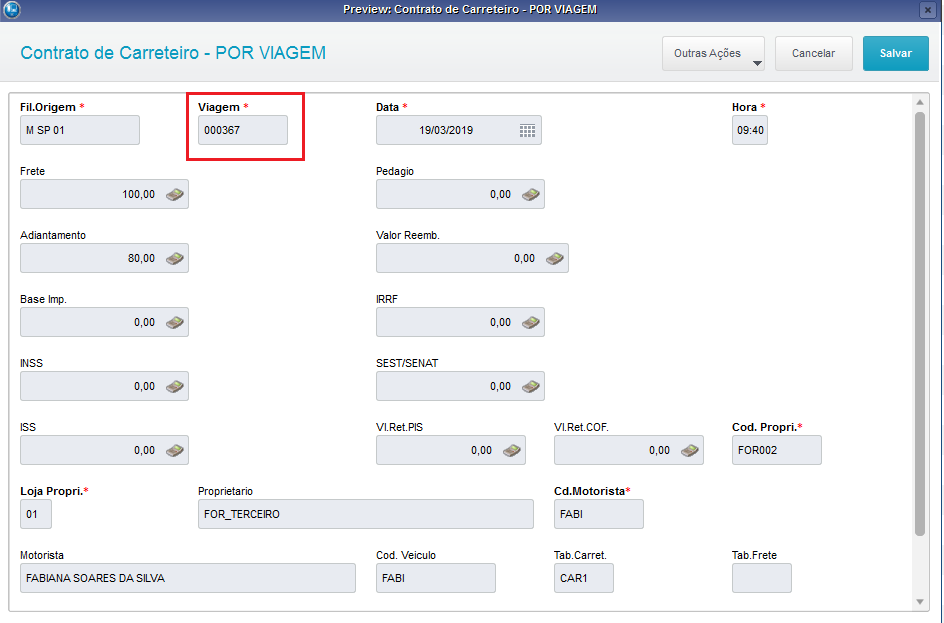944x623 pixels.
Task: Open calculator icon in SEST/SENAT field
Action: coord(530,386)
